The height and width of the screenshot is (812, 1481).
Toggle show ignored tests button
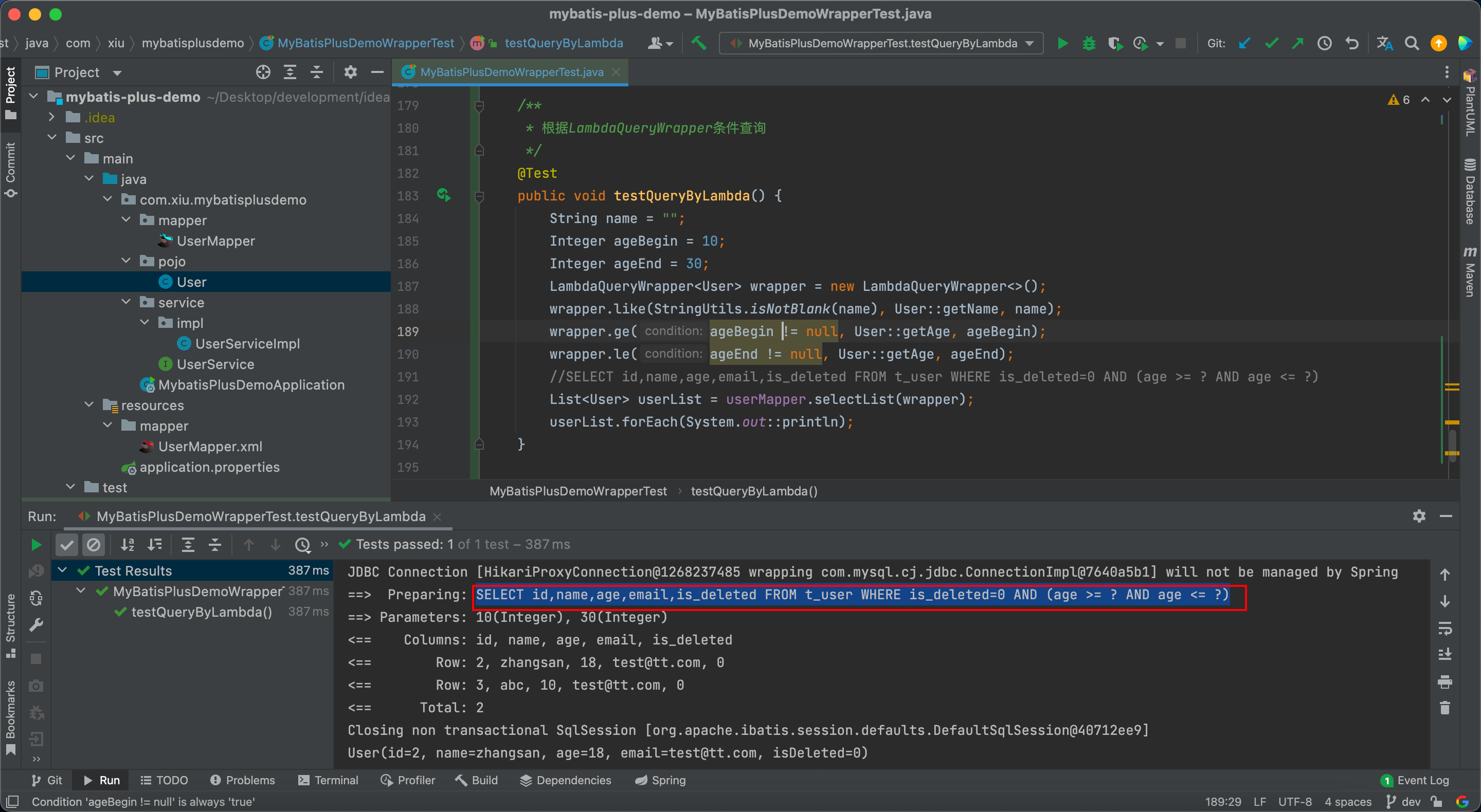pos(93,544)
